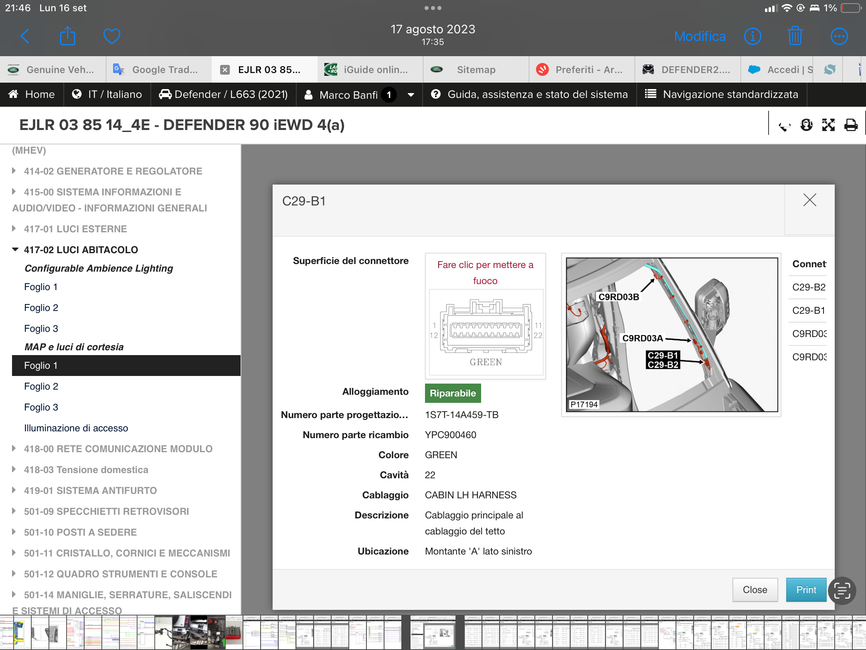Open Foglio 3 under Configurable Ambience Lighting
The image size is (866, 650).
[41, 329]
